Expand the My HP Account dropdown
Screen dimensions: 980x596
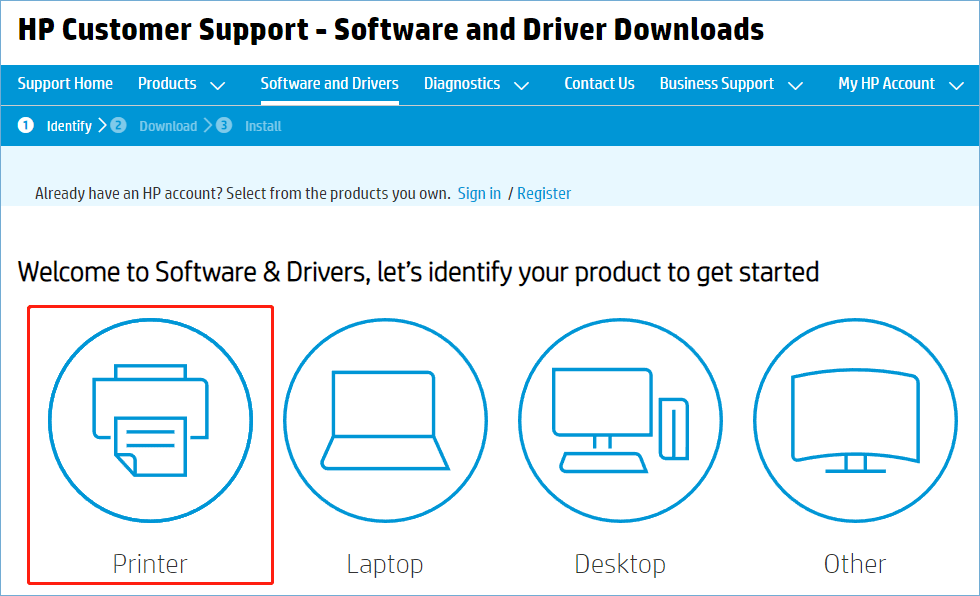899,84
